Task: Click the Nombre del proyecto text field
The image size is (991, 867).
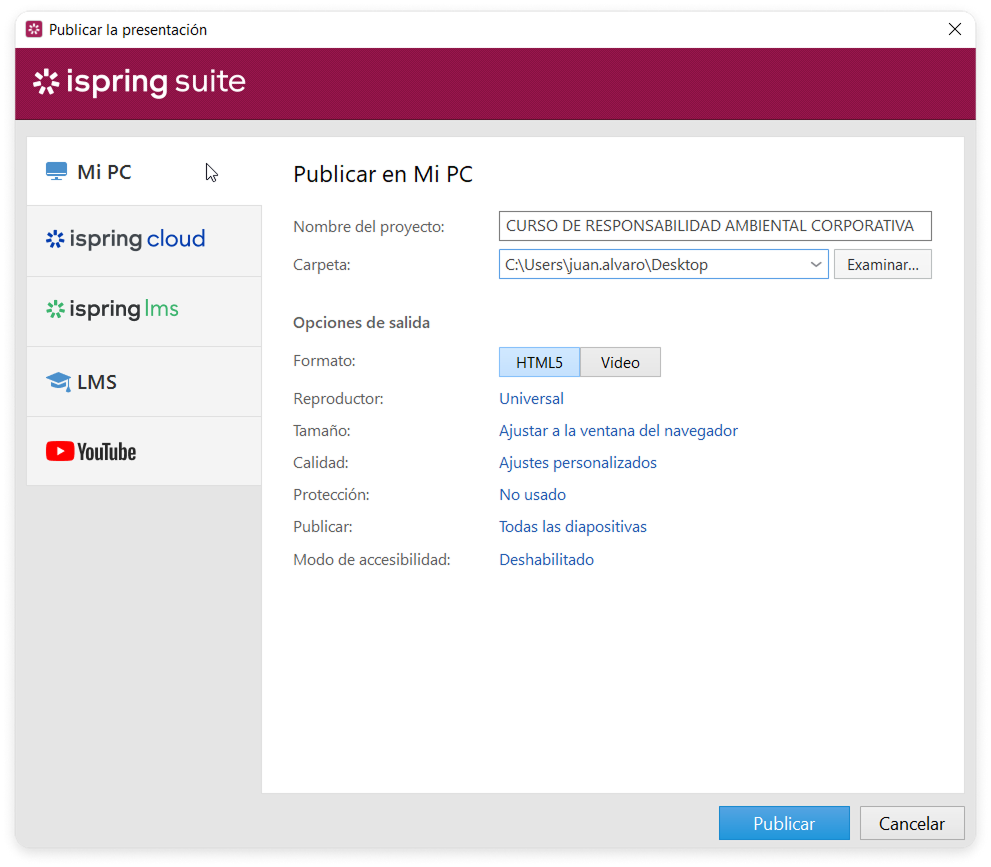Action: (x=714, y=226)
